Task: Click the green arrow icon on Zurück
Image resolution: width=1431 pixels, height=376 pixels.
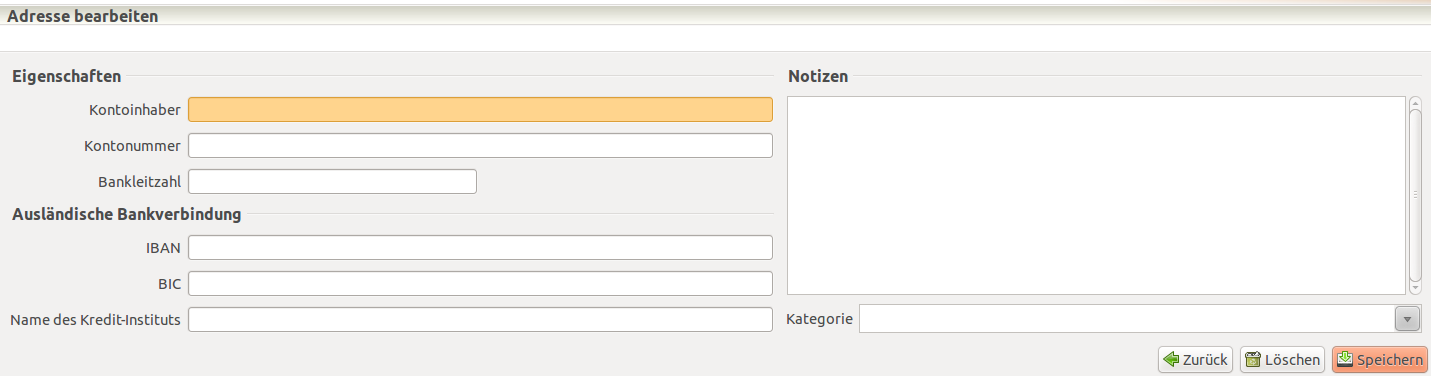Action: tap(1171, 360)
